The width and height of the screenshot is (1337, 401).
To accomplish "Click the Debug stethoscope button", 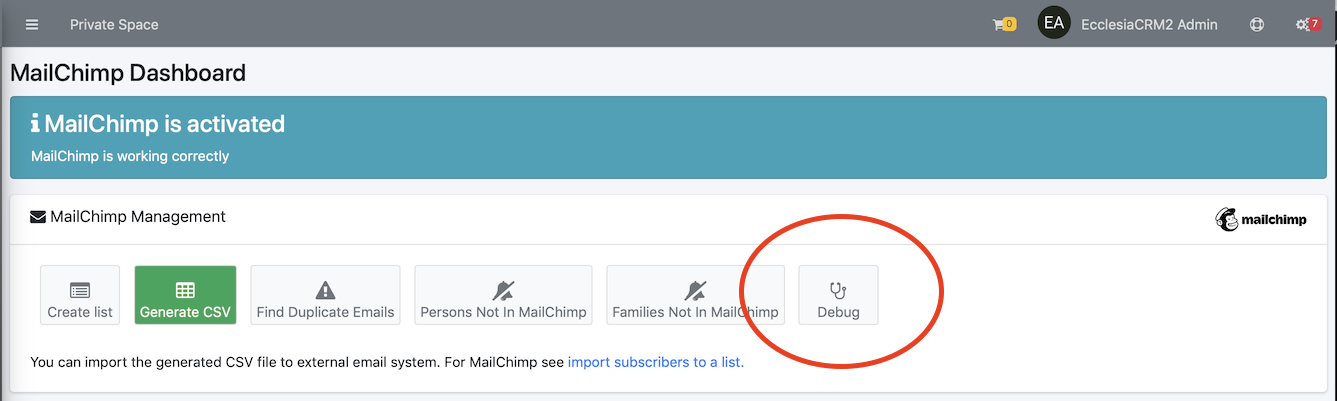I will [838, 295].
